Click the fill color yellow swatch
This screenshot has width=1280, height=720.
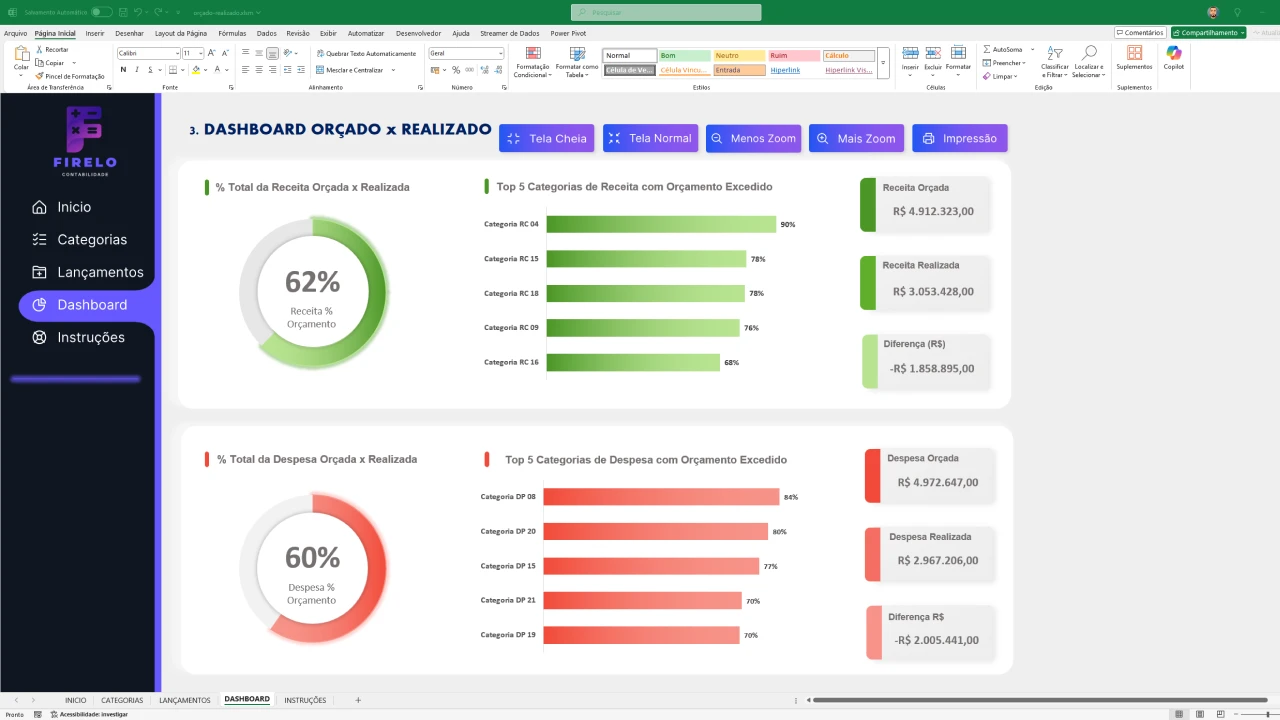point(196,70)
